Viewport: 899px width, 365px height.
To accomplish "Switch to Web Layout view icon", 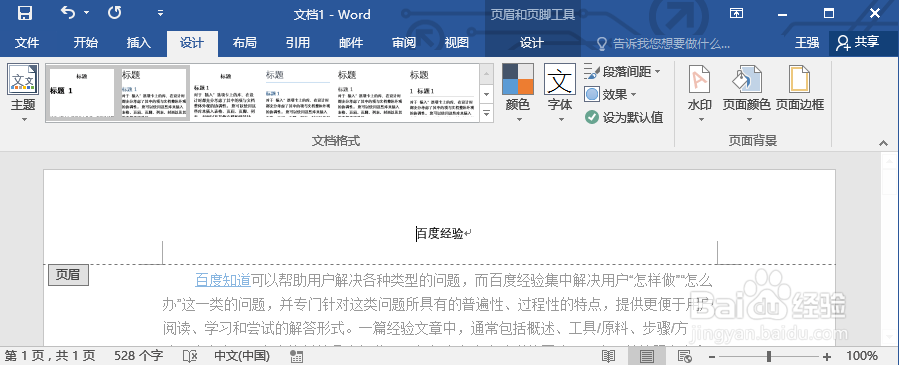I will (x=685, y=356).
